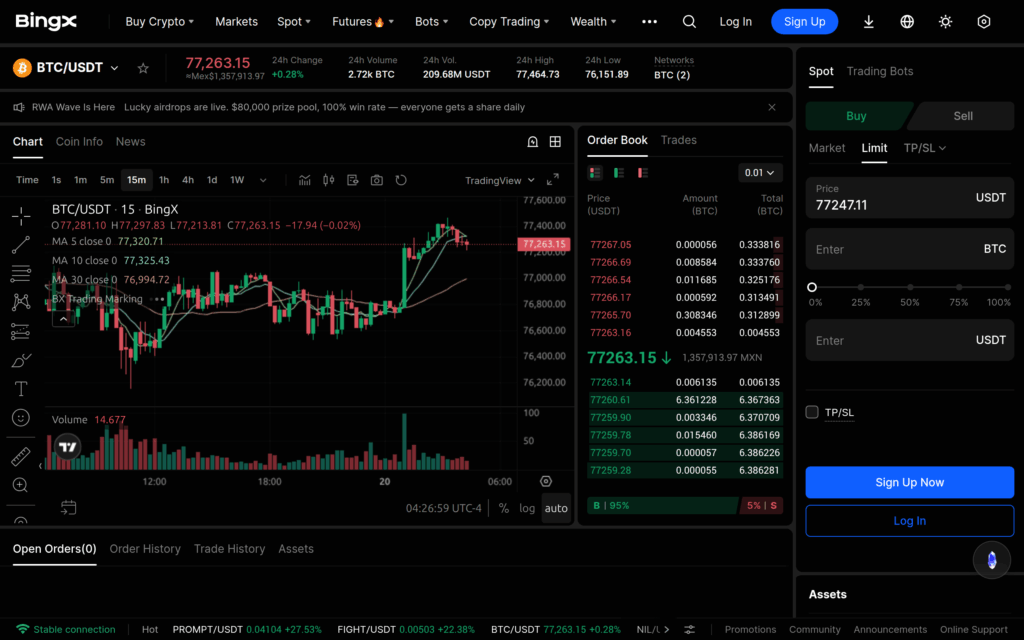Switch to the Coin Info tab
Viewport: 1024px width, 640px height.
click(79, 142)
